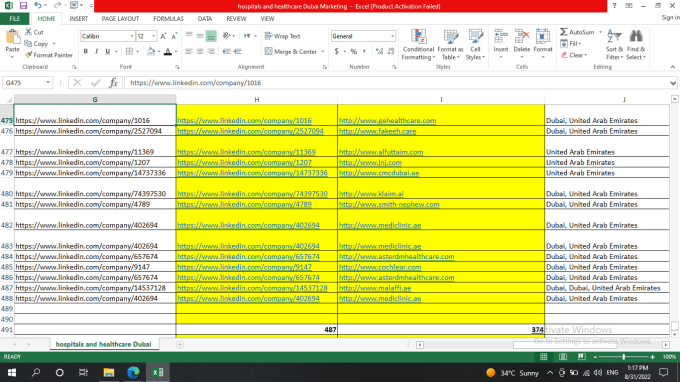Click the Undo arrow icon
This screenshot has width=680, height=382.
point(38,6)
